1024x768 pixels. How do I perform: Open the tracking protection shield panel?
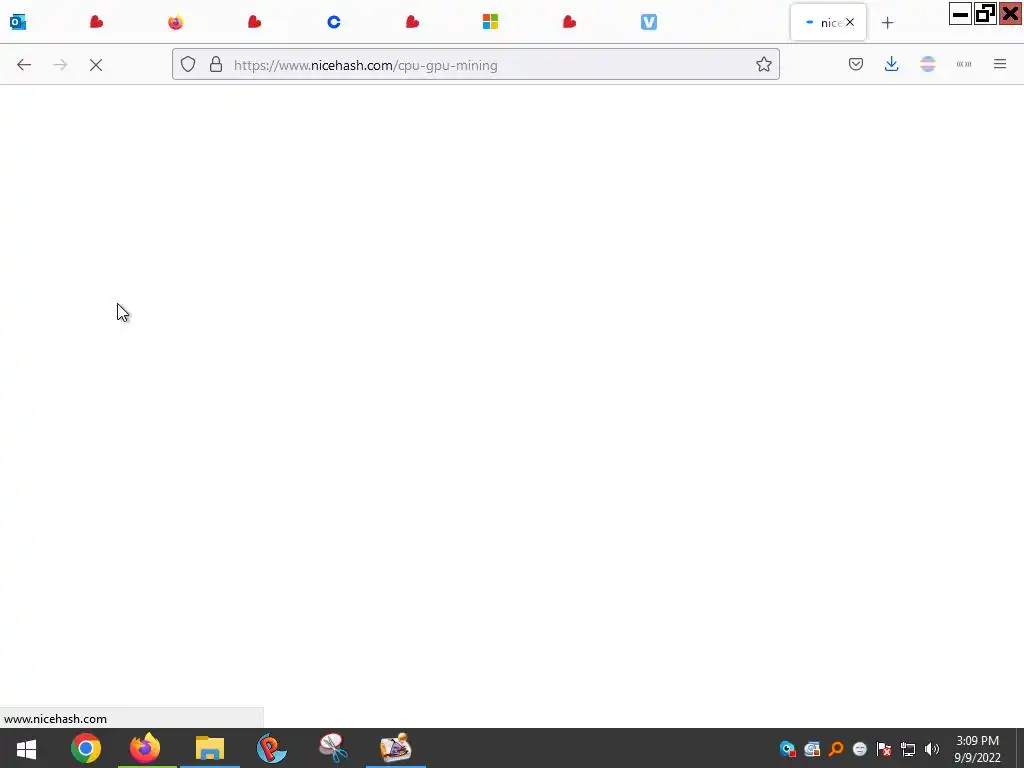tap(188, 64)
